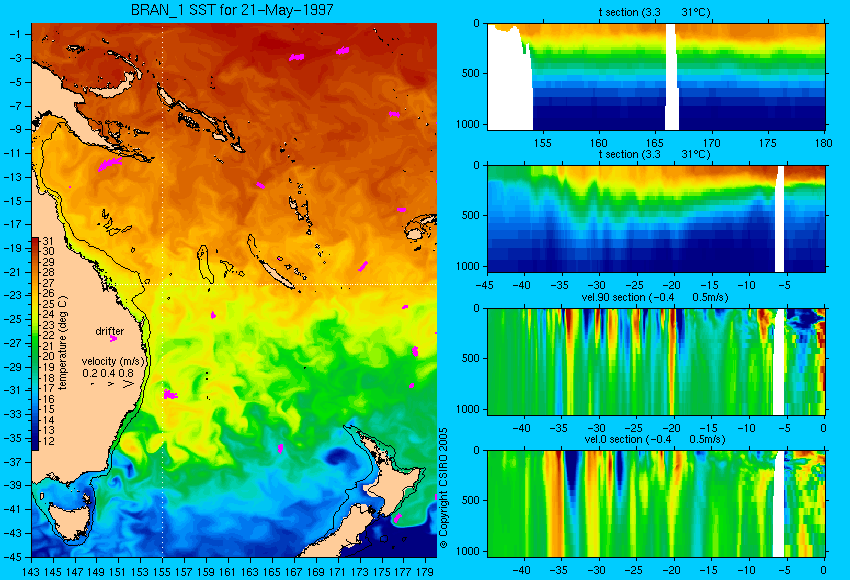850x580 pixels.
Task: Click the 'velocity (m/s)' legend label
Action: click(113, 361)
